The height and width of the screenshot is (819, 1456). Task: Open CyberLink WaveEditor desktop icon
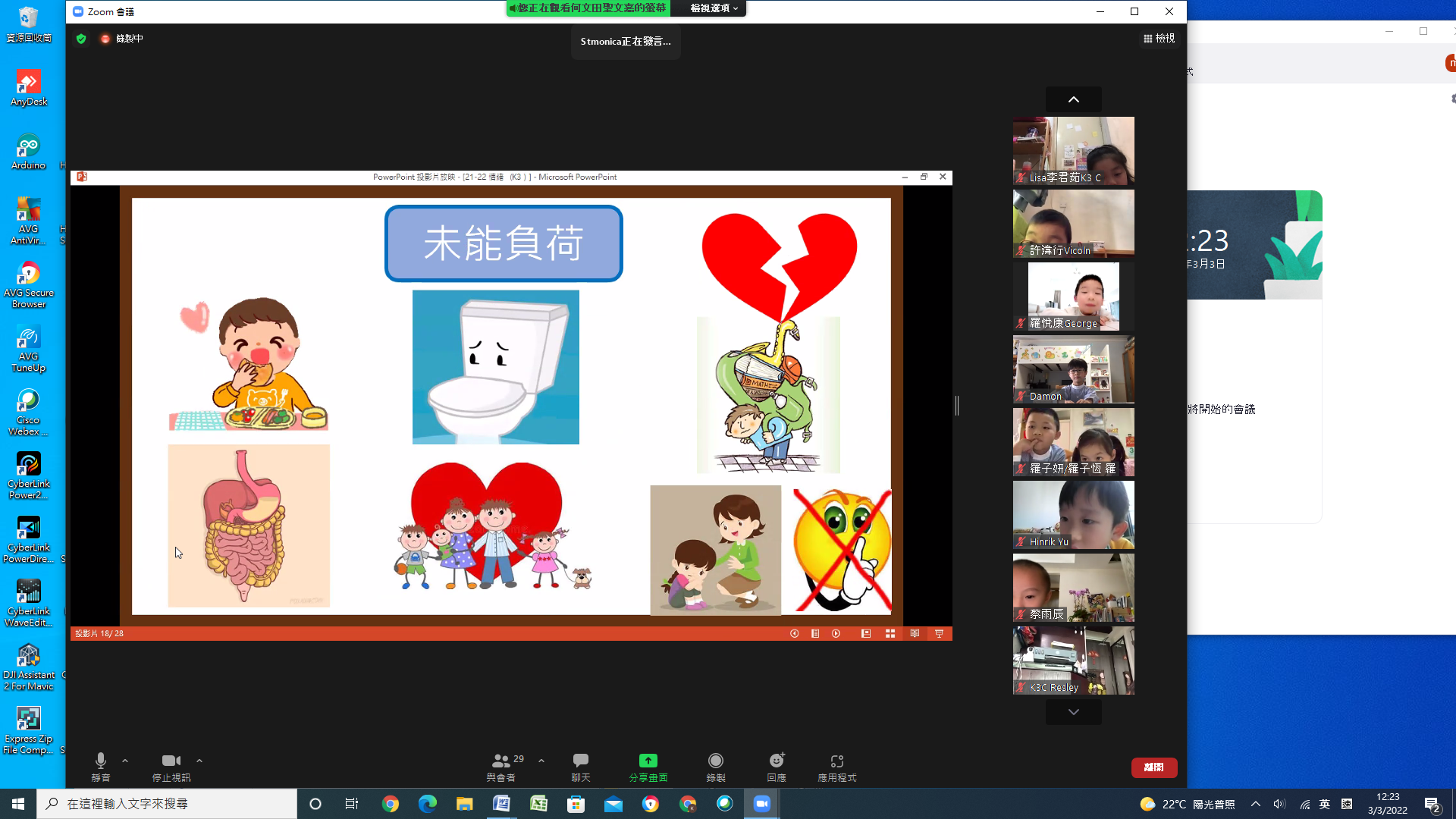[x=29, y=604]
